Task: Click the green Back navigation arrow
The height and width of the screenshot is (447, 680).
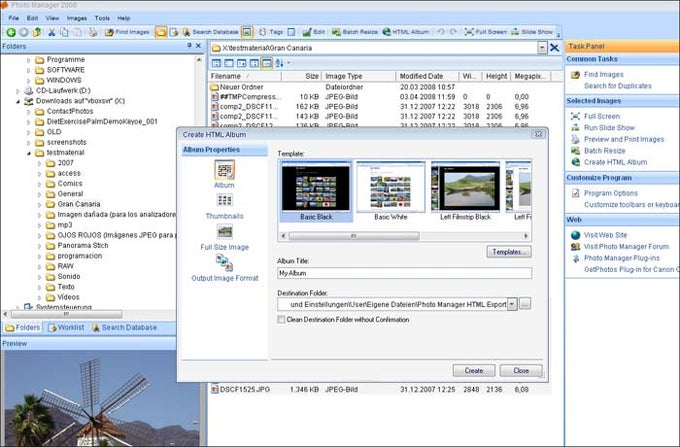Action: (x=11, y=32)
